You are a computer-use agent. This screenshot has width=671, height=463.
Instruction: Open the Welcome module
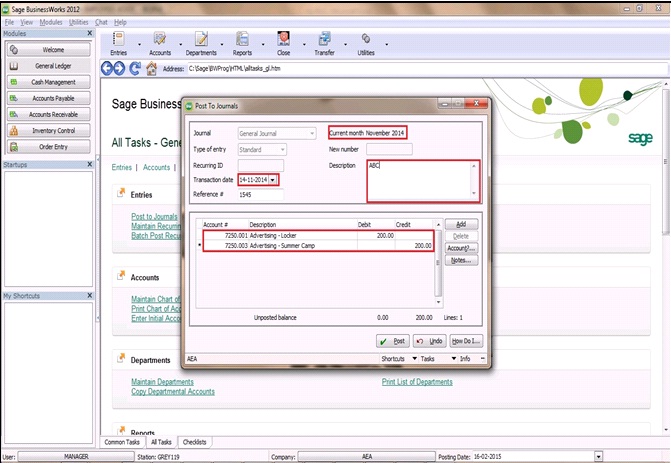point(48,50)
